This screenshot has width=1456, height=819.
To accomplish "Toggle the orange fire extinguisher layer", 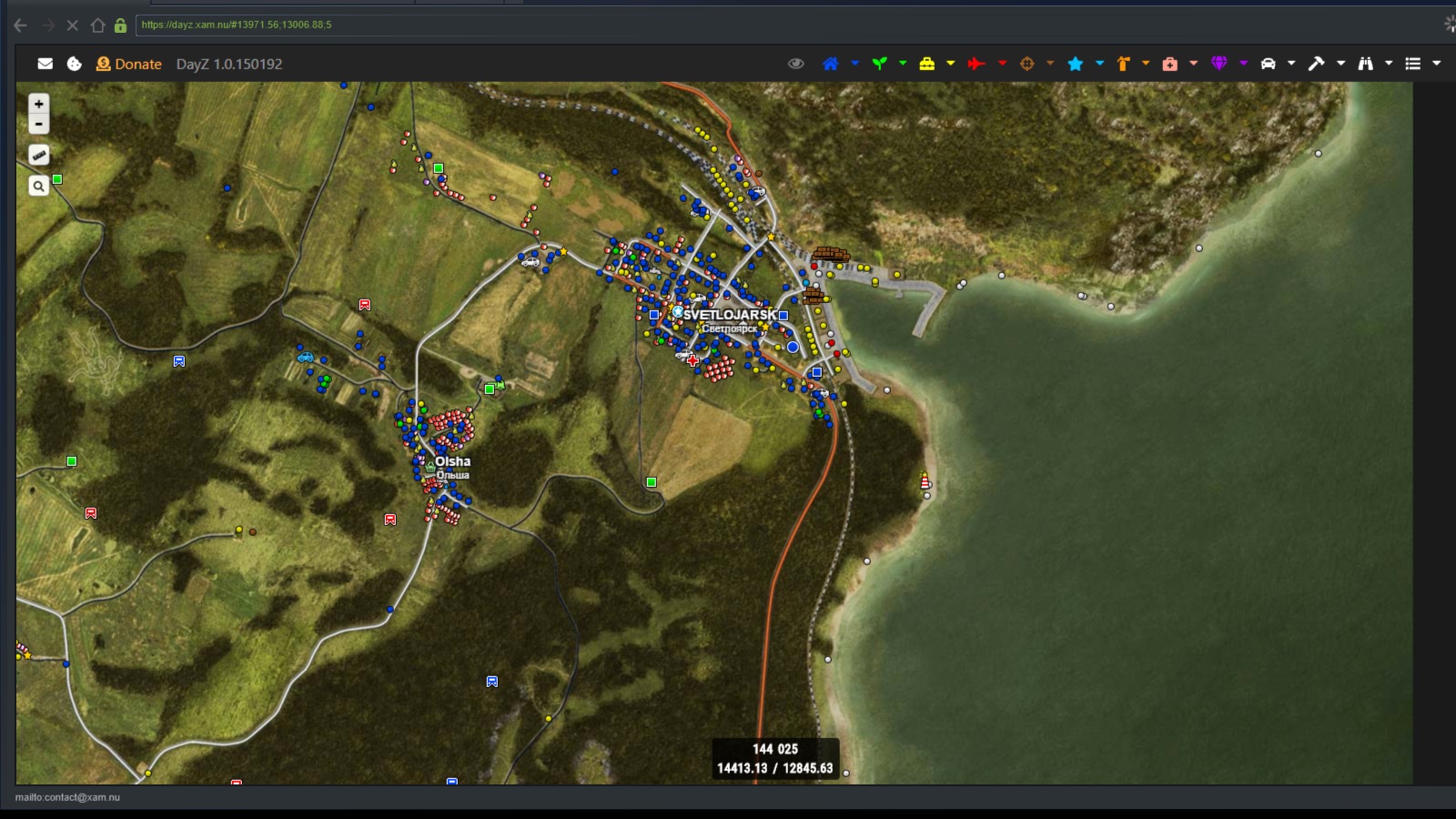I will (1123, 64).
